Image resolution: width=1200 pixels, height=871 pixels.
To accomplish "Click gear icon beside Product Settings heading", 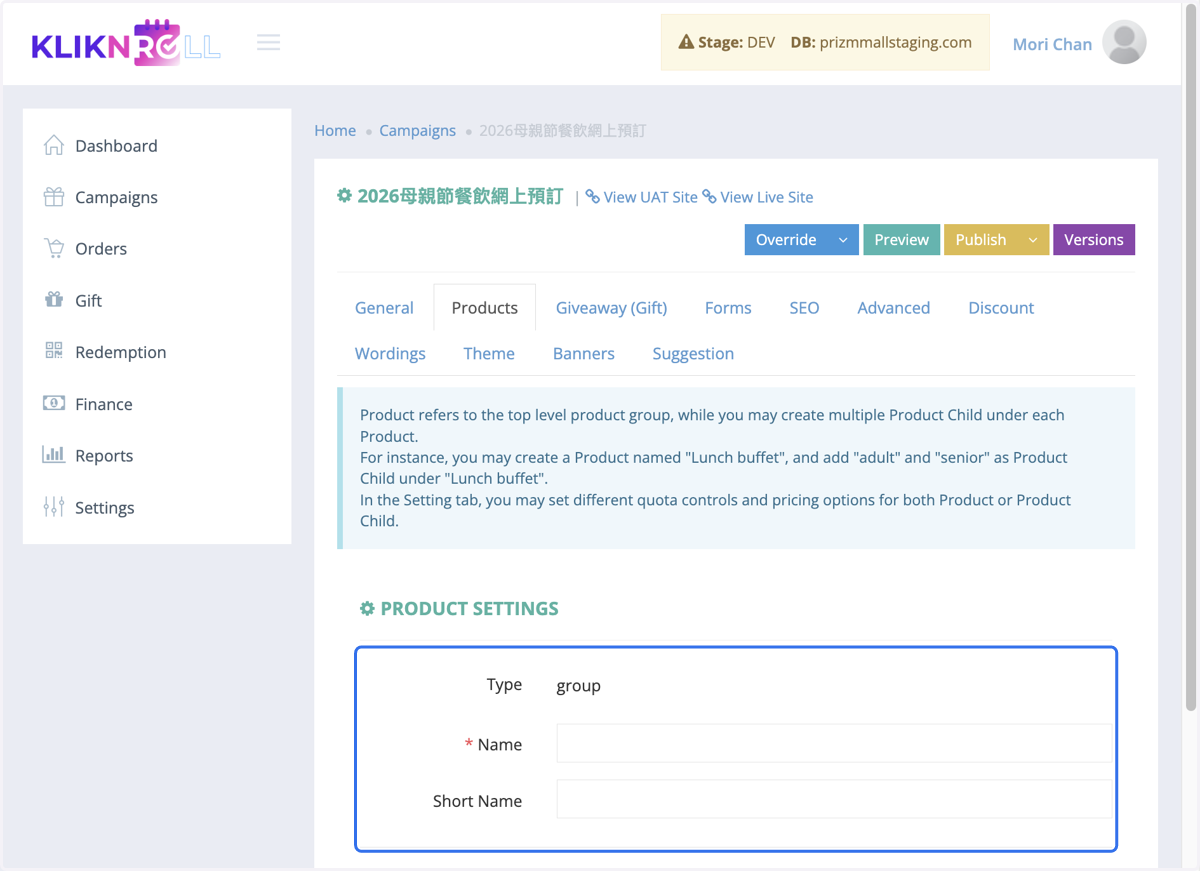I will pyautogui.click(x=367, y=608).
